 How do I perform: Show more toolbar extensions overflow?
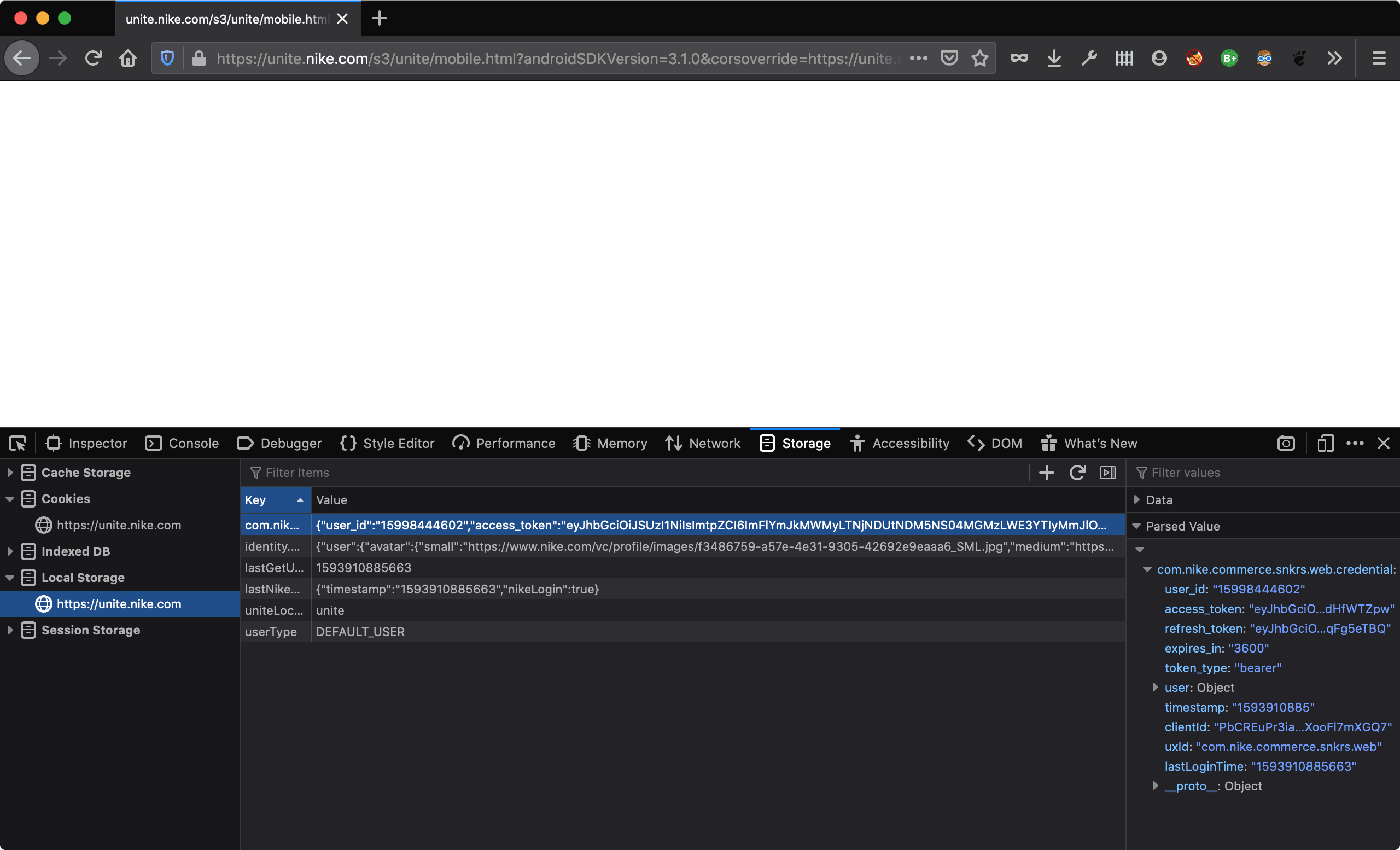1335,58
